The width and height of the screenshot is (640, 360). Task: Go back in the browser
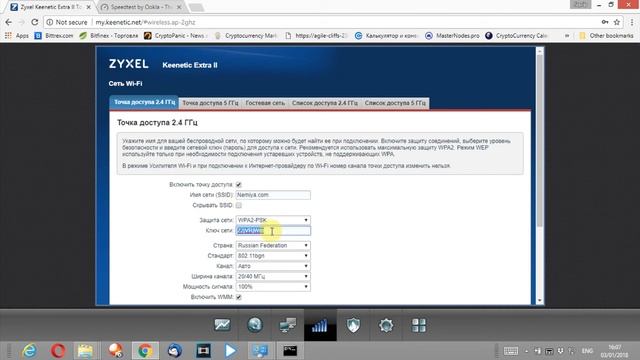[9, 22]
